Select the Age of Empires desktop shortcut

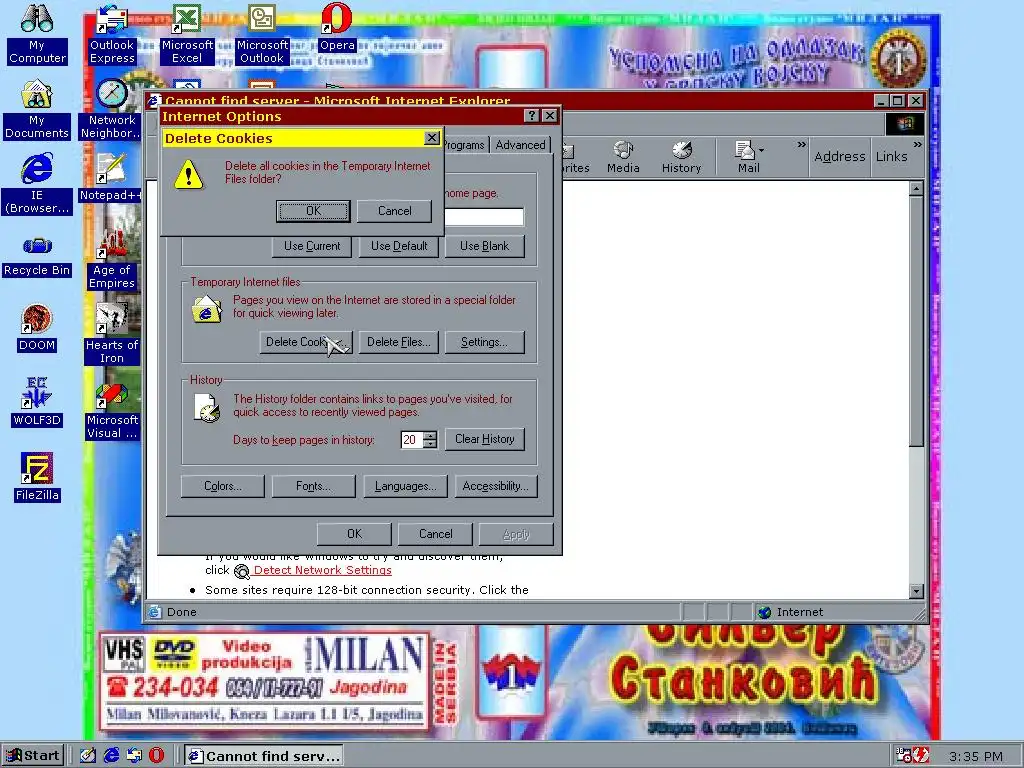pyautogui.click(x=112, y=258)
